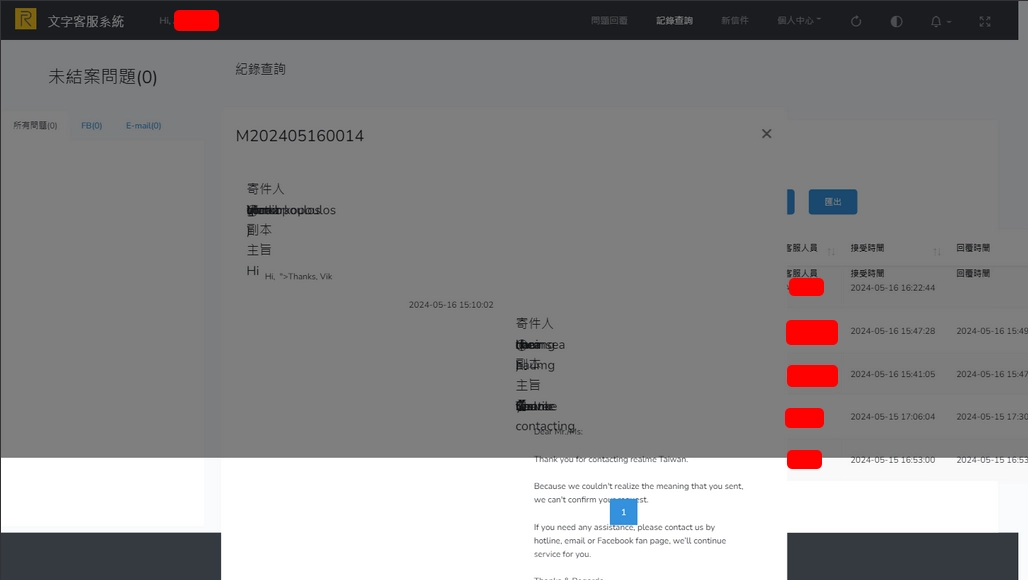The height and width of the screenshot is (580, 1028).
Task: Click the 'Hi, ">Thanks, Vik' message text
Action: pyautogui.click(x=298, y=277)
